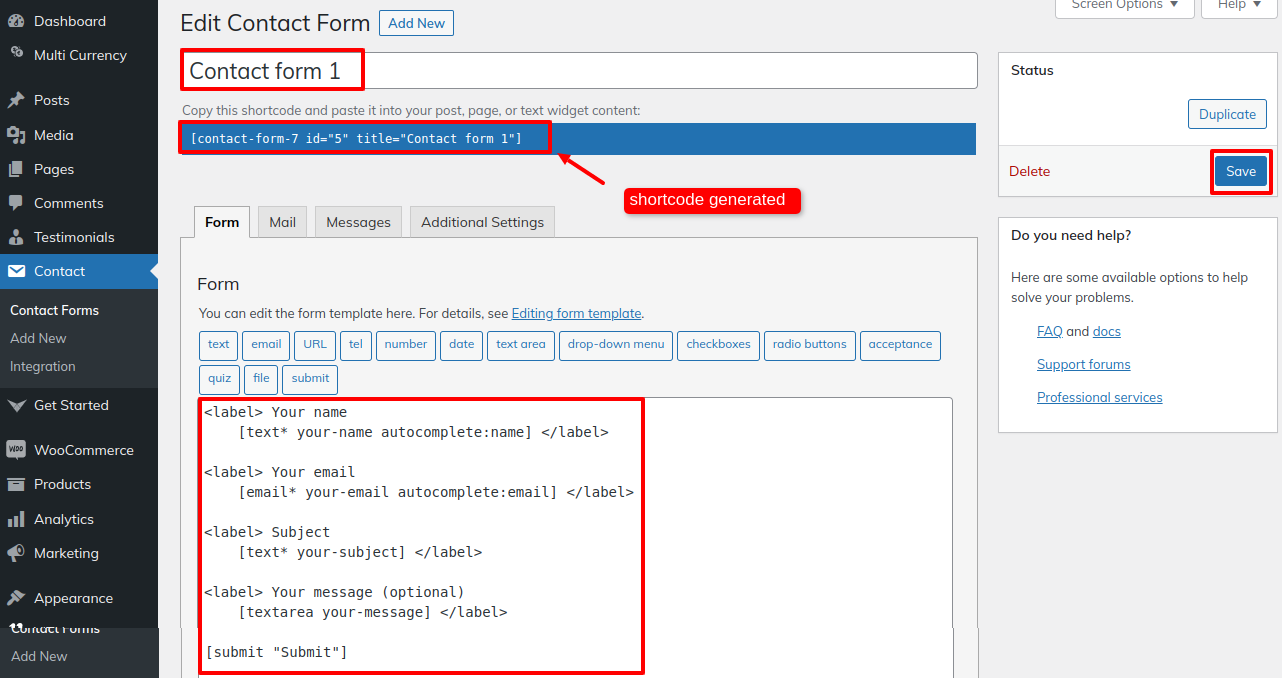Insert a checkboxes form tag
This screenshot has height=678, width=1282.
click(718, 345)
